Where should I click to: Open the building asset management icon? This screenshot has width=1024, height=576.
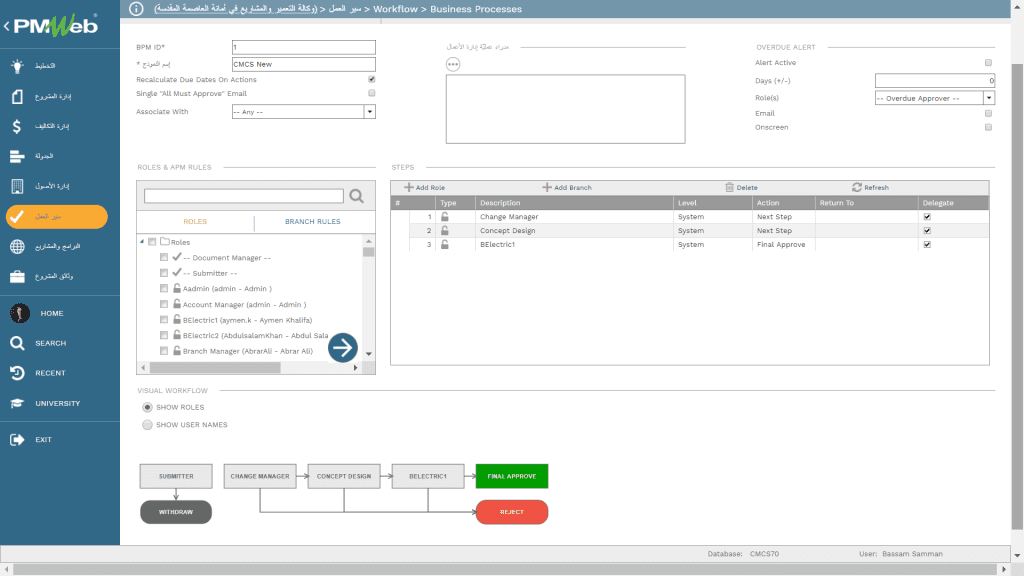(17, 186)
